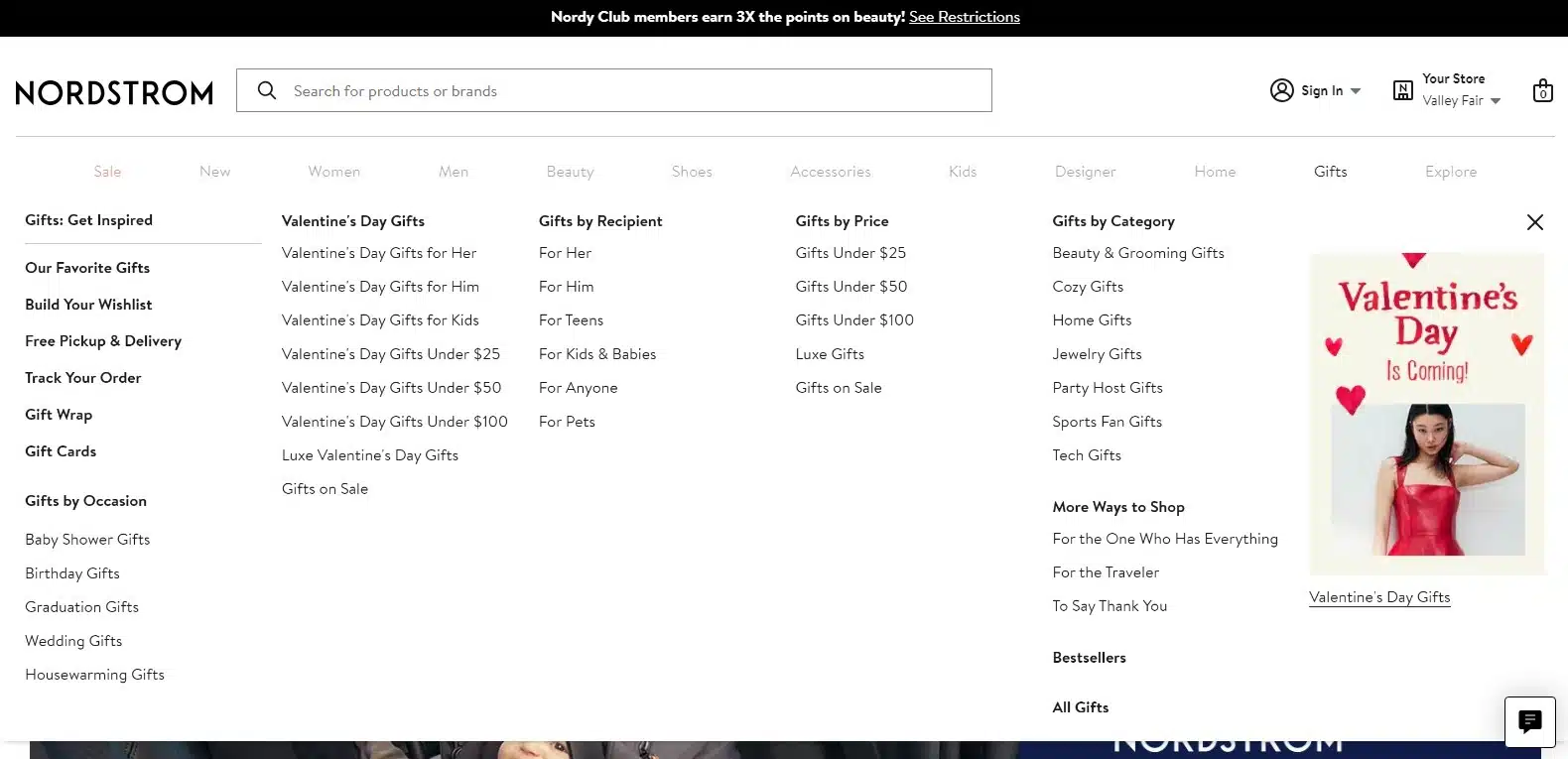Click the Valentine's Day Is Coming promo image

(x=1427, y=414)
